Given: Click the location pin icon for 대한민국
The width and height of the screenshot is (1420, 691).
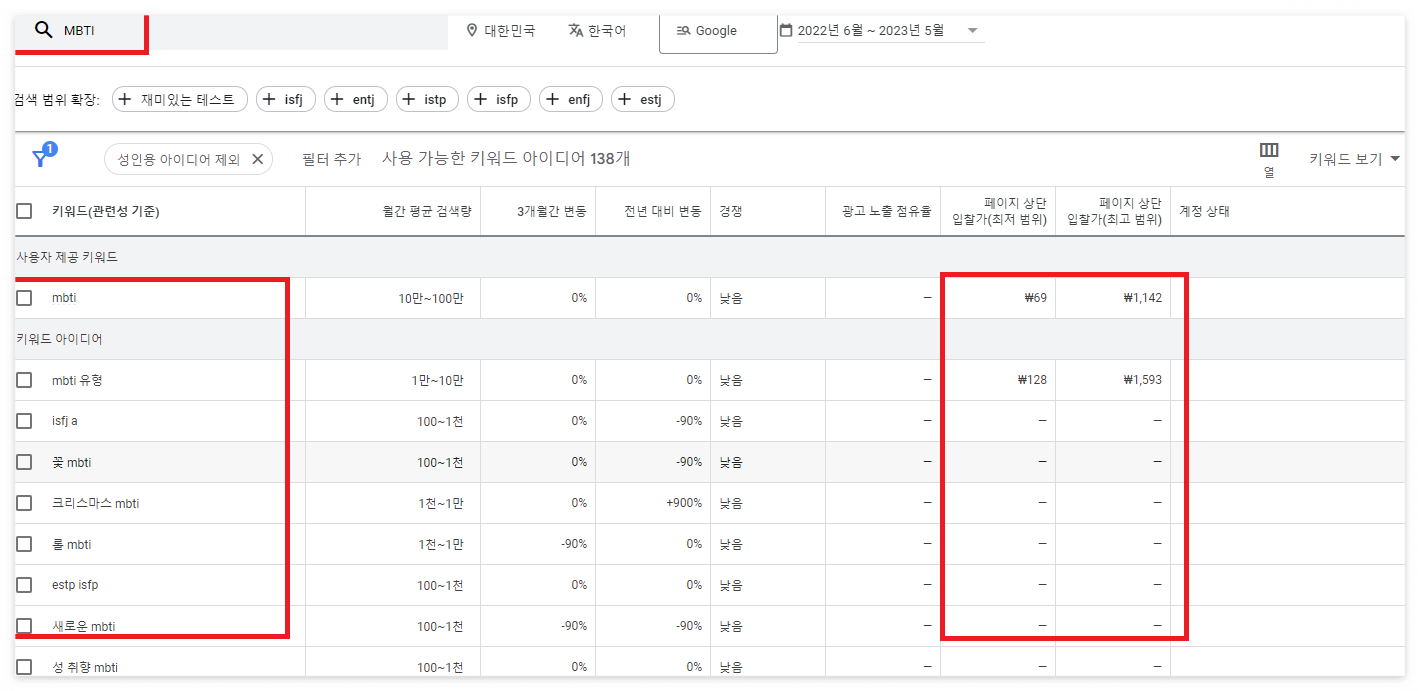Looking at the screenshot, I should [x=470, y=29].
